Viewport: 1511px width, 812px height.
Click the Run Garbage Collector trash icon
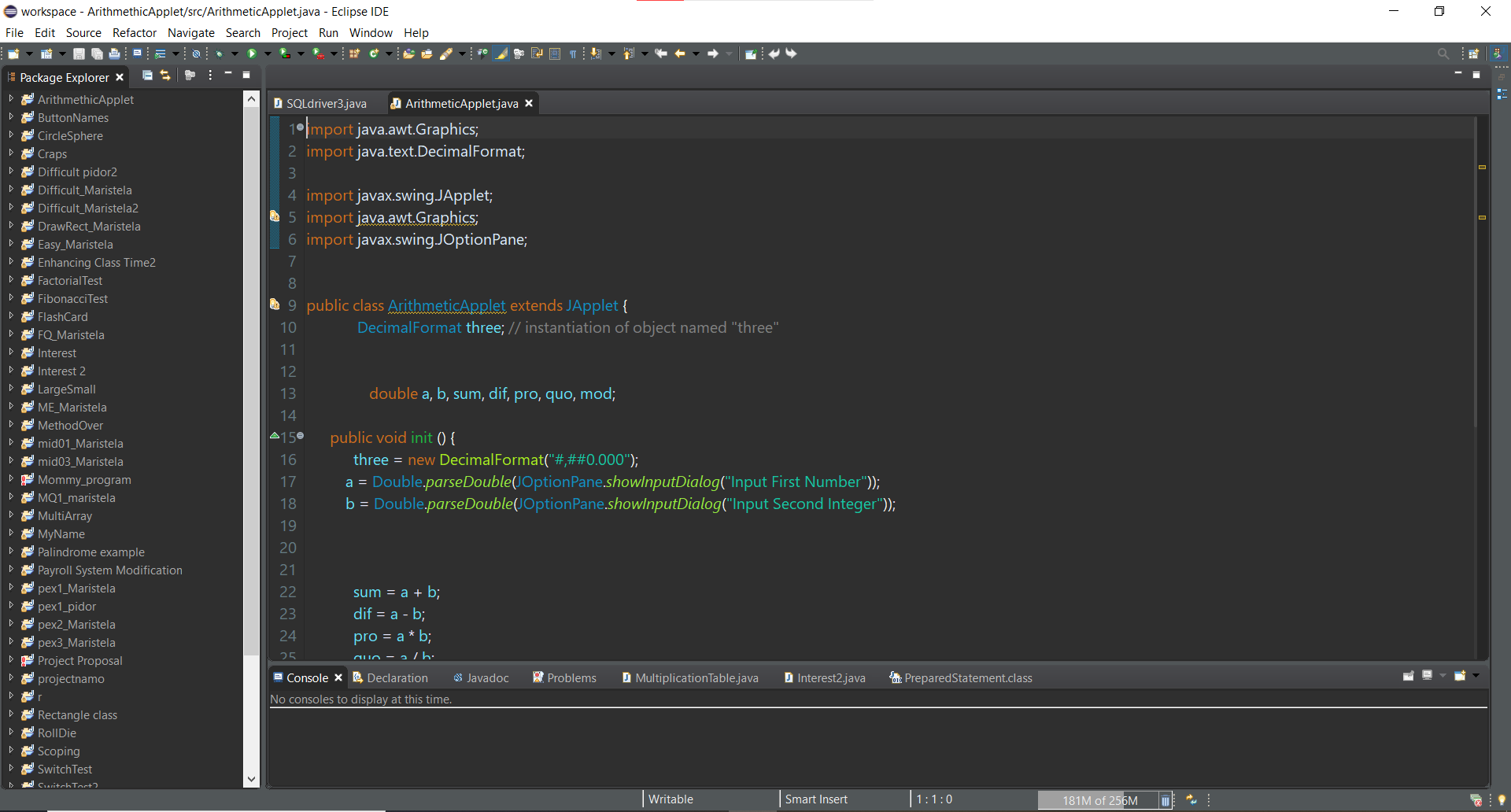click(x=1166, y=800)
